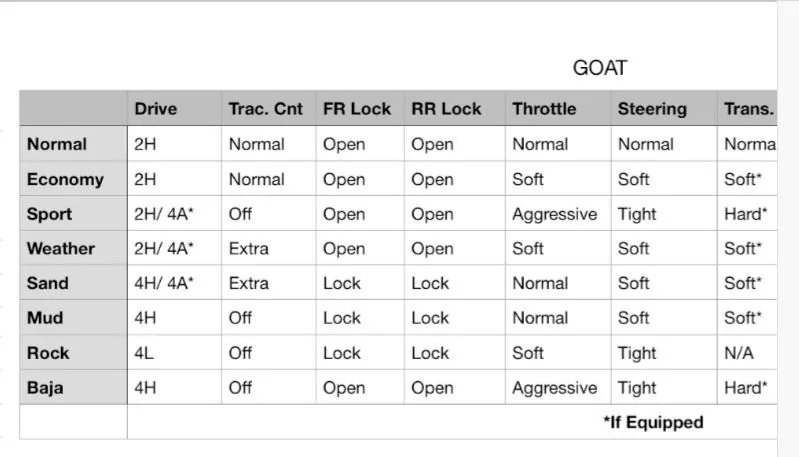Click the Sport row label
799x457 pixels.
tap(49, 214)
